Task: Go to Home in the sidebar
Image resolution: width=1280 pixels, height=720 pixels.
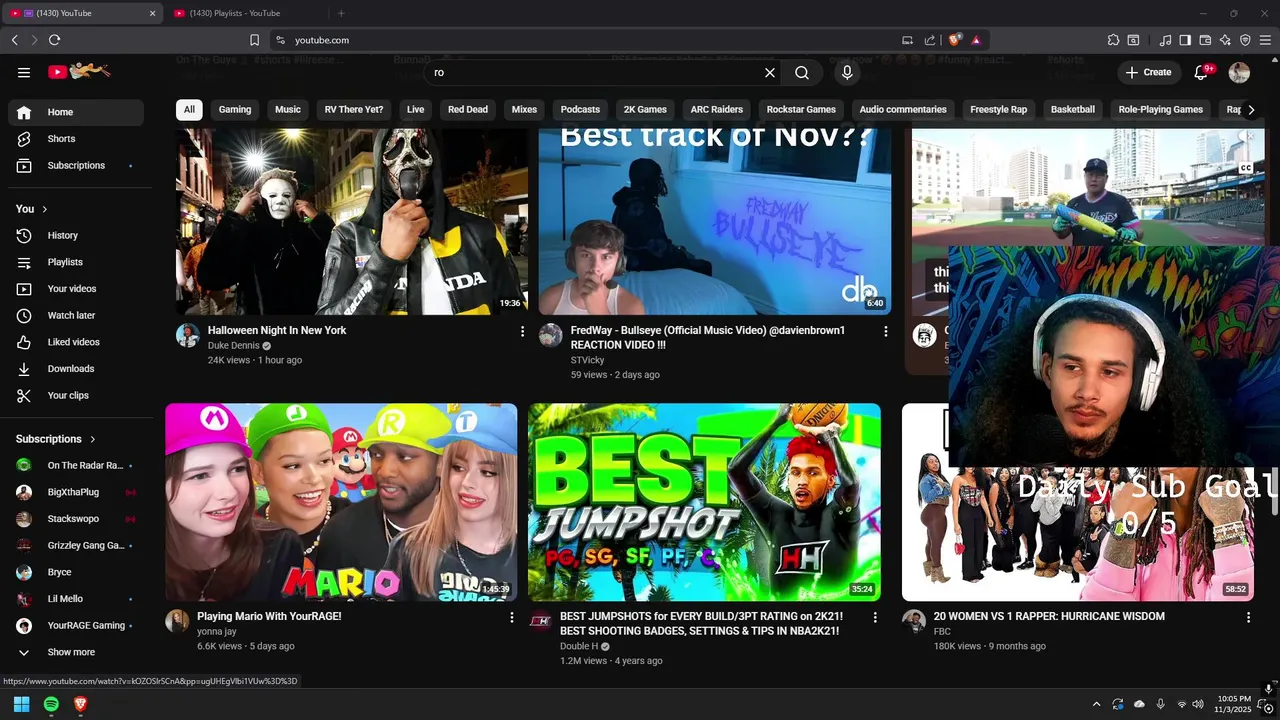Action: 76,112
